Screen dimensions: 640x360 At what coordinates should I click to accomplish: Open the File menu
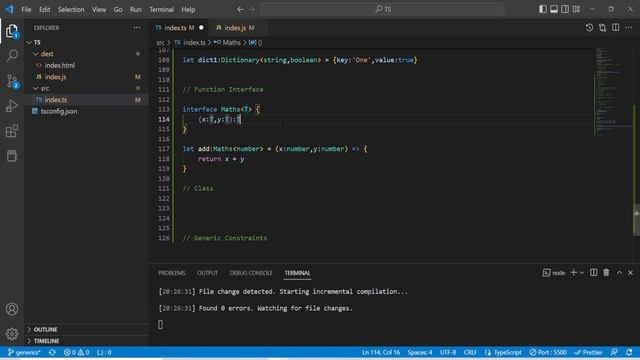[x=26, y=9]
